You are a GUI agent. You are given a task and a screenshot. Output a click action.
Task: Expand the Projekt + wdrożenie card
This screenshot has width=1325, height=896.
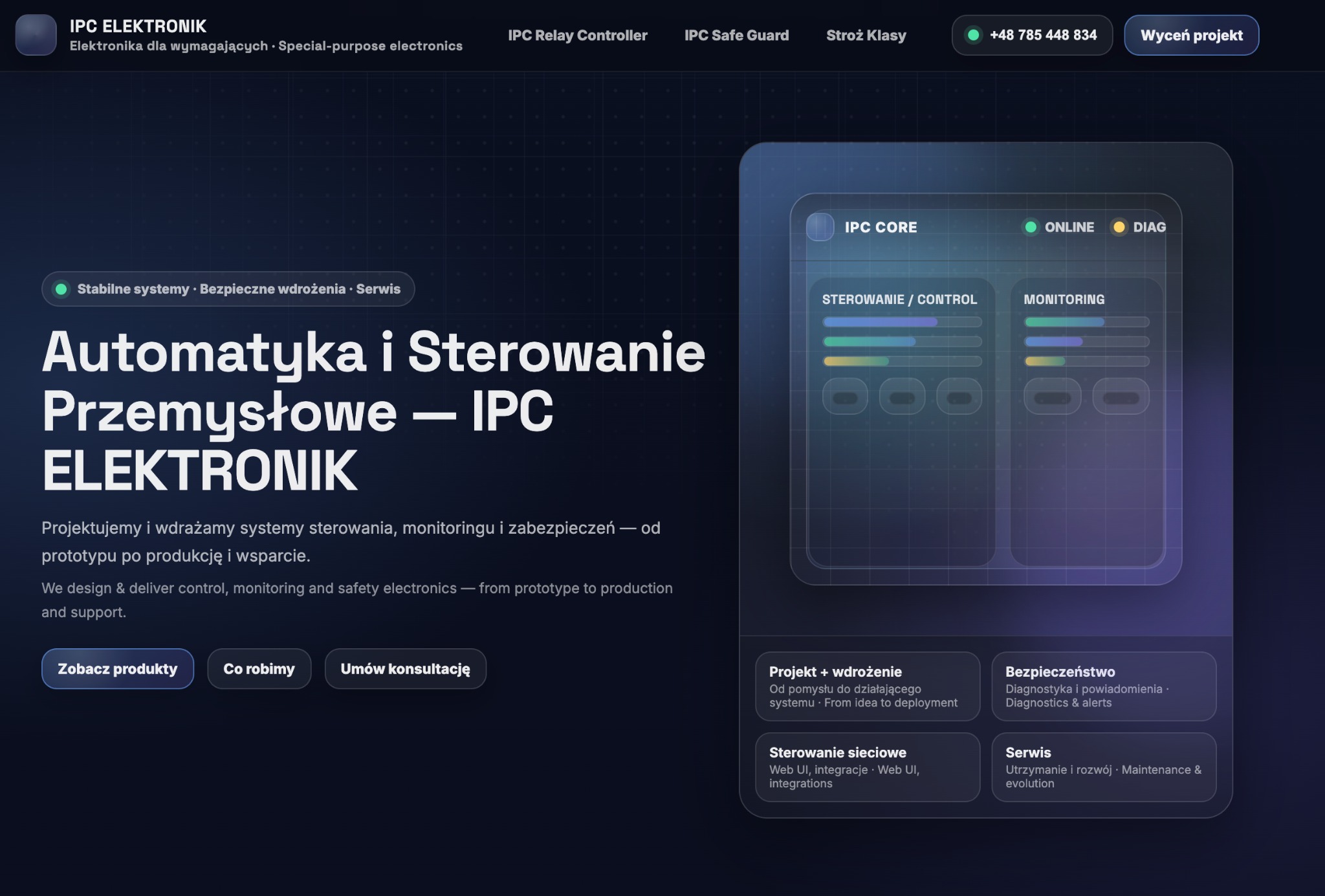(x=868, y=686)
